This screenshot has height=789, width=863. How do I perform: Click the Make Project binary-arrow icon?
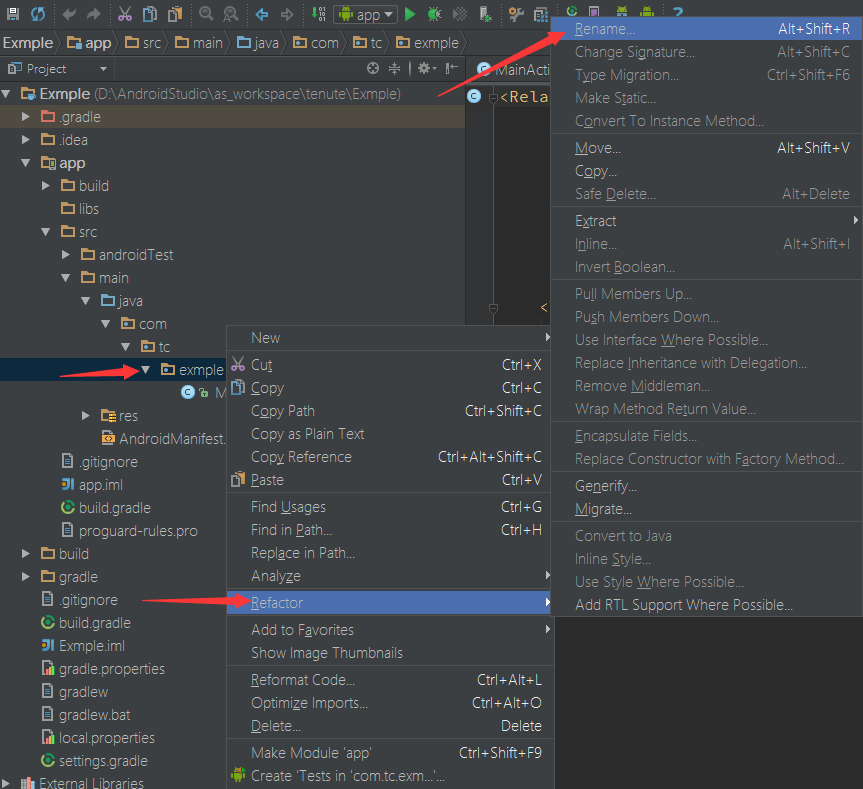(319, 14)
